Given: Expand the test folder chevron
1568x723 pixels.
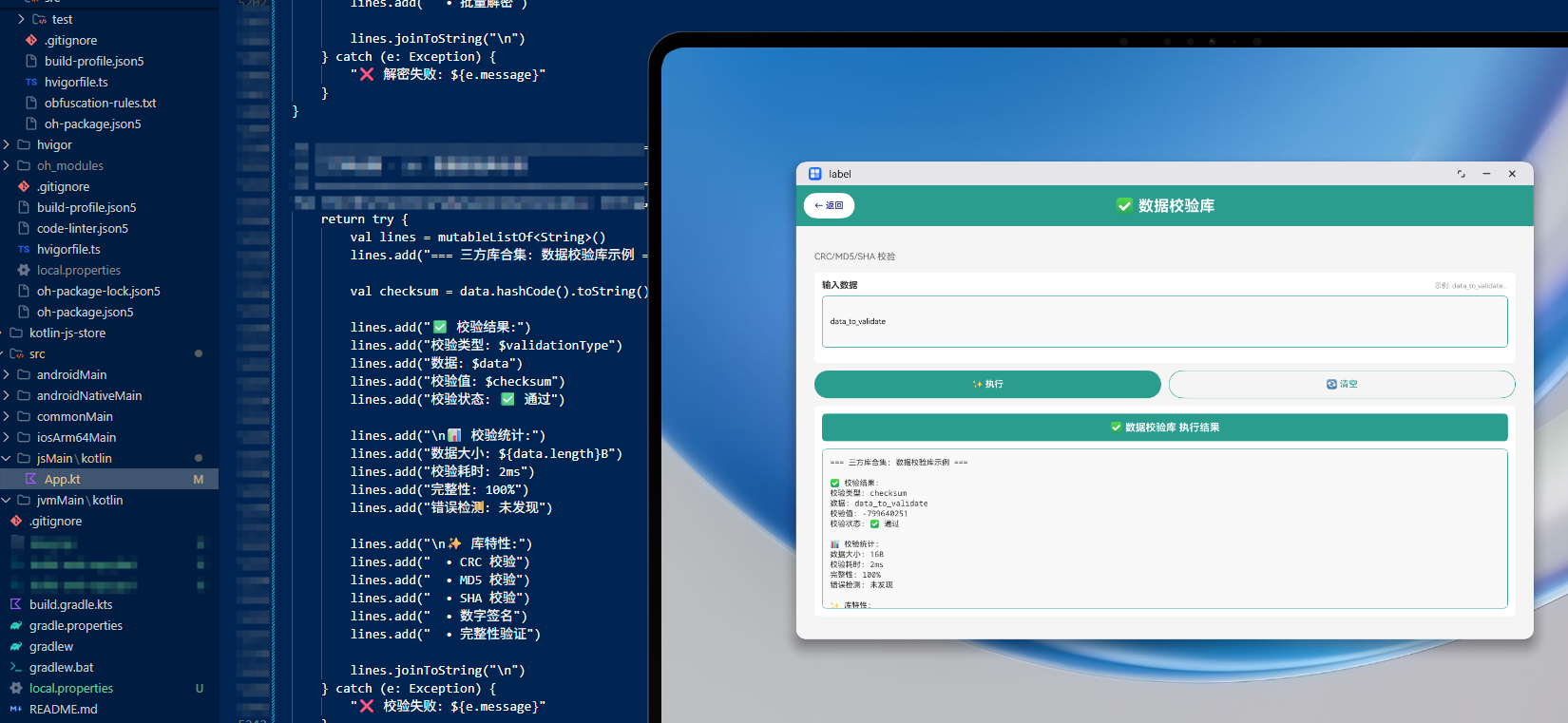Looking at the screenshot, I should tap(21, 19).
